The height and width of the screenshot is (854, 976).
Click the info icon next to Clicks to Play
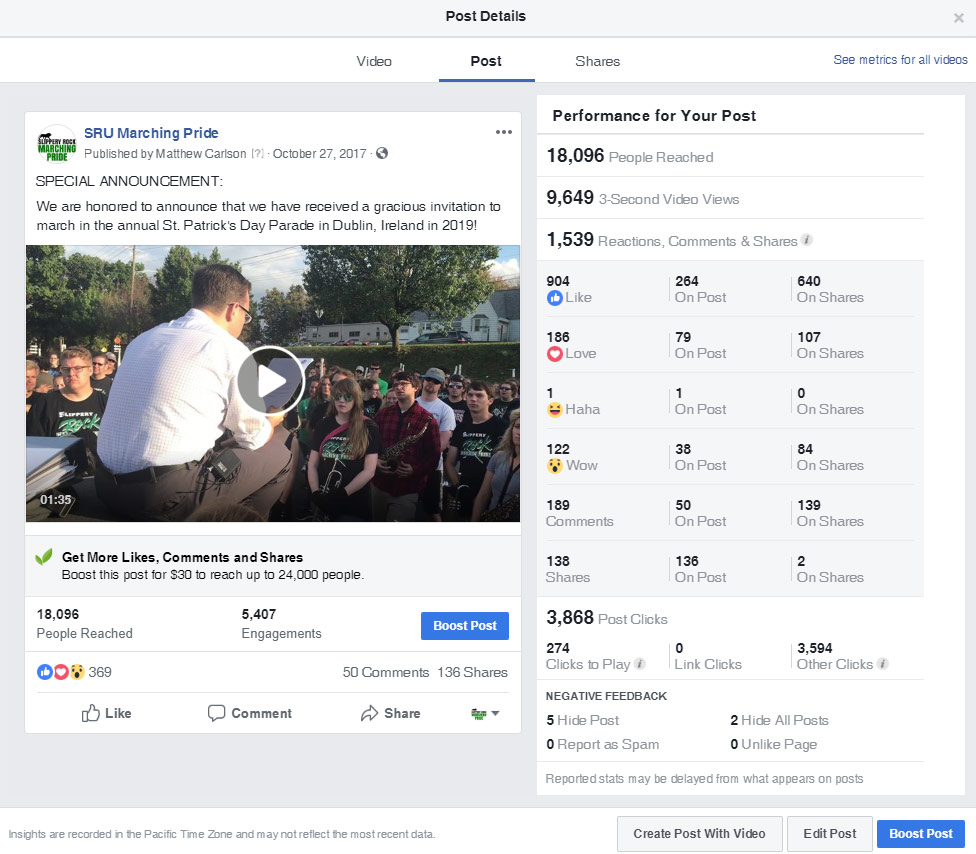tap(640, 664)
